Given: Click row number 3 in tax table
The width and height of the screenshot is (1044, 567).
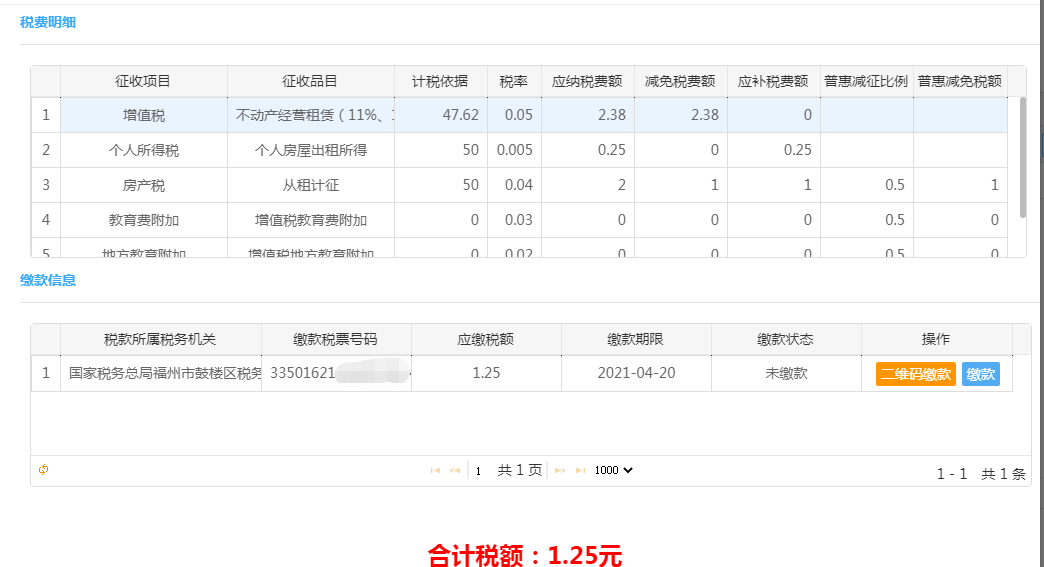Looking at the screenshot, I should [x=46, y=185].
